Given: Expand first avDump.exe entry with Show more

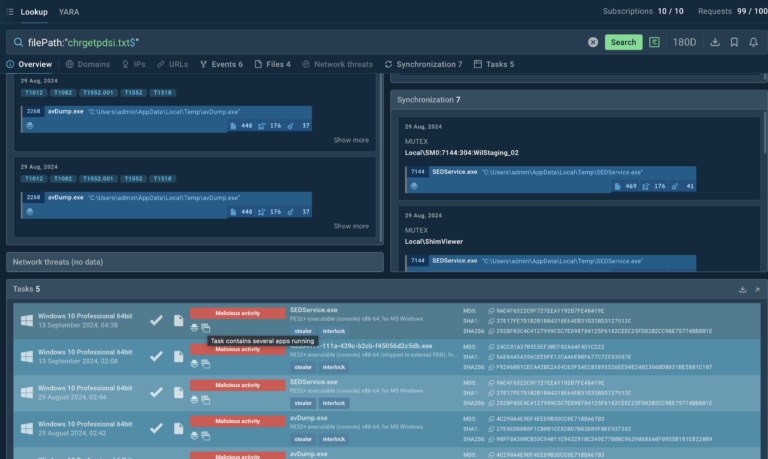Looking at the screenshot, I should 351,140.
